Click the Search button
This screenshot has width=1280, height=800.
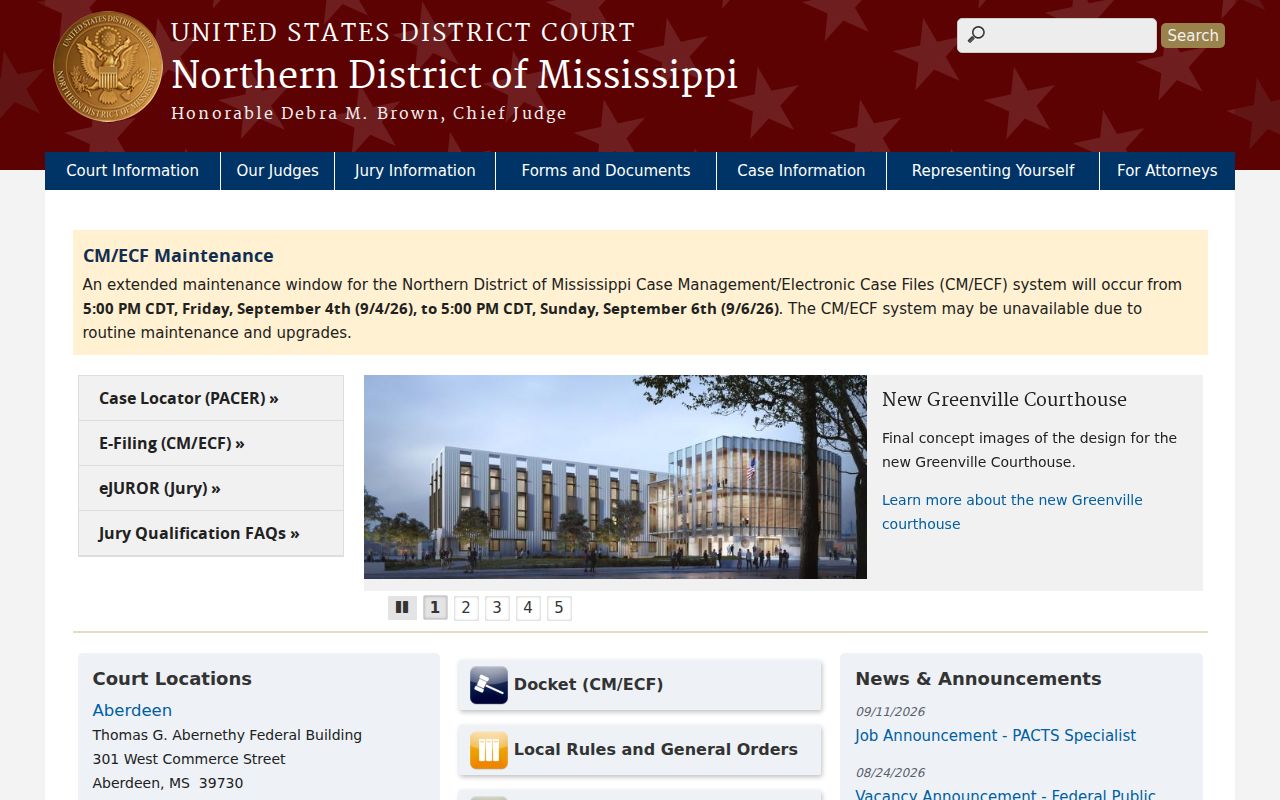(x=1193, y=35)
